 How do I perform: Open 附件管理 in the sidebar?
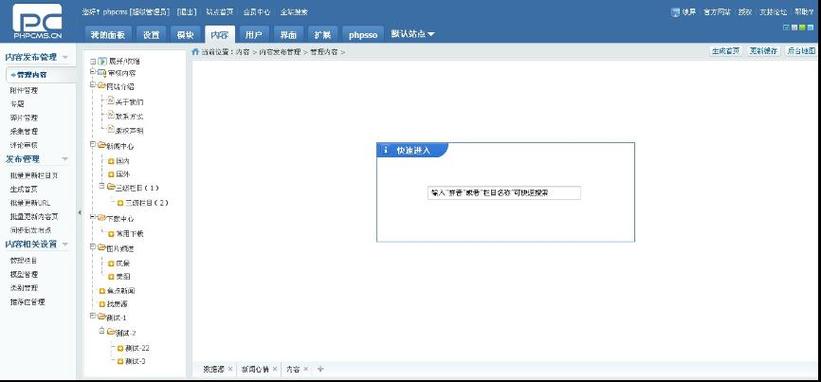pos(24,90)
